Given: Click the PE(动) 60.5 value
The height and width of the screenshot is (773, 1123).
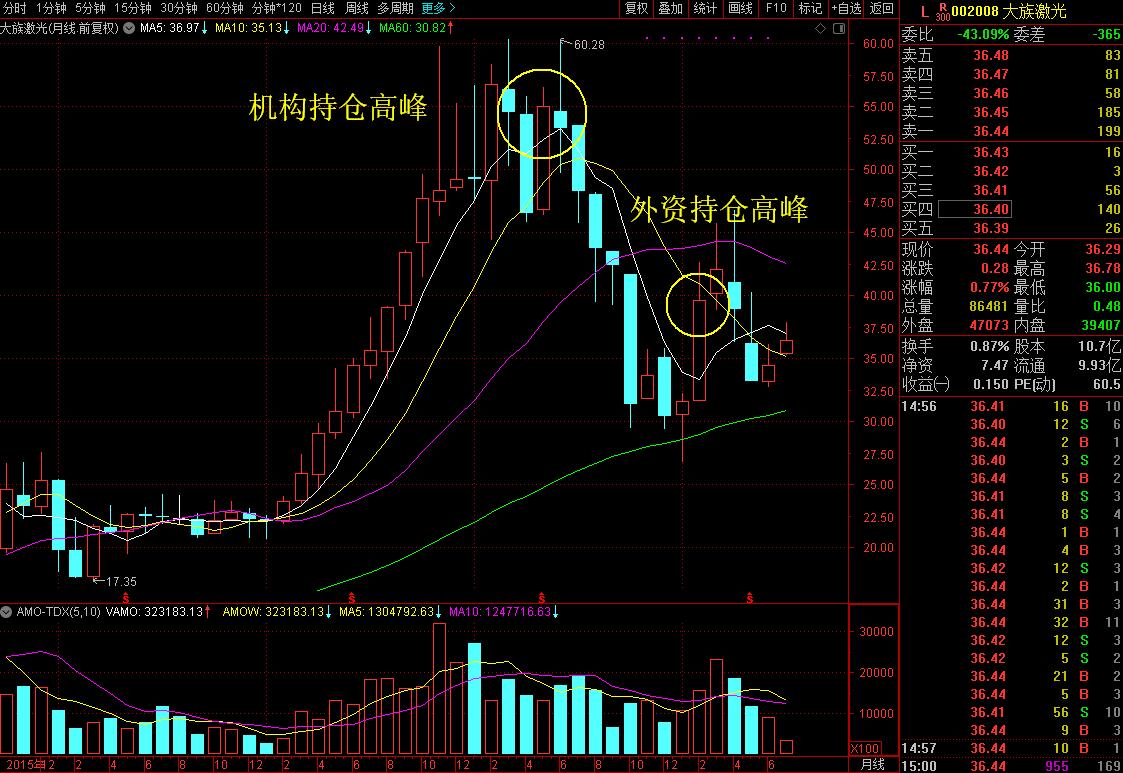Looking at the screenshot, I should [1107, 384].
